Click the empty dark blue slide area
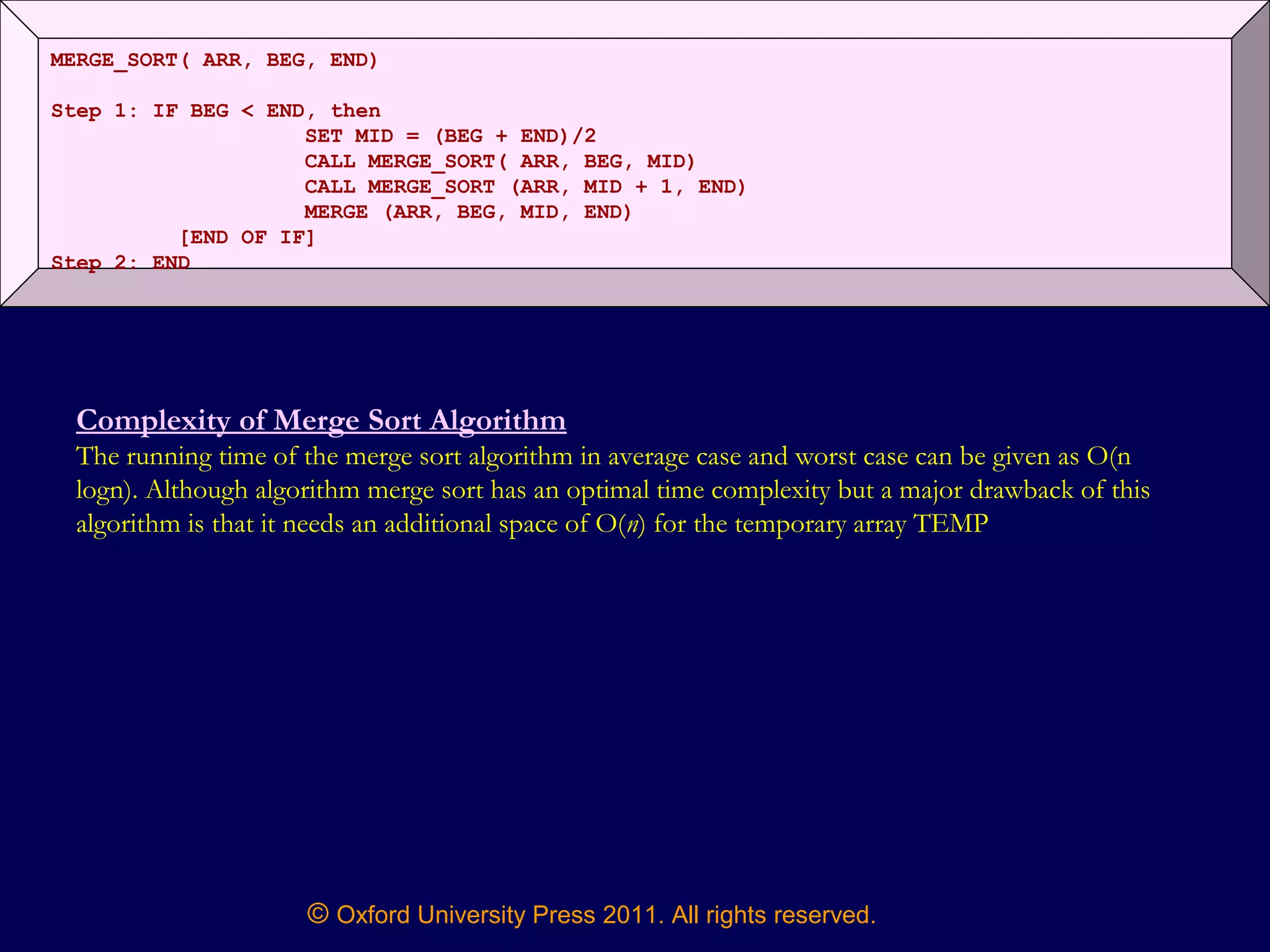Screen dimensions: 1270x952 point(635,713)
